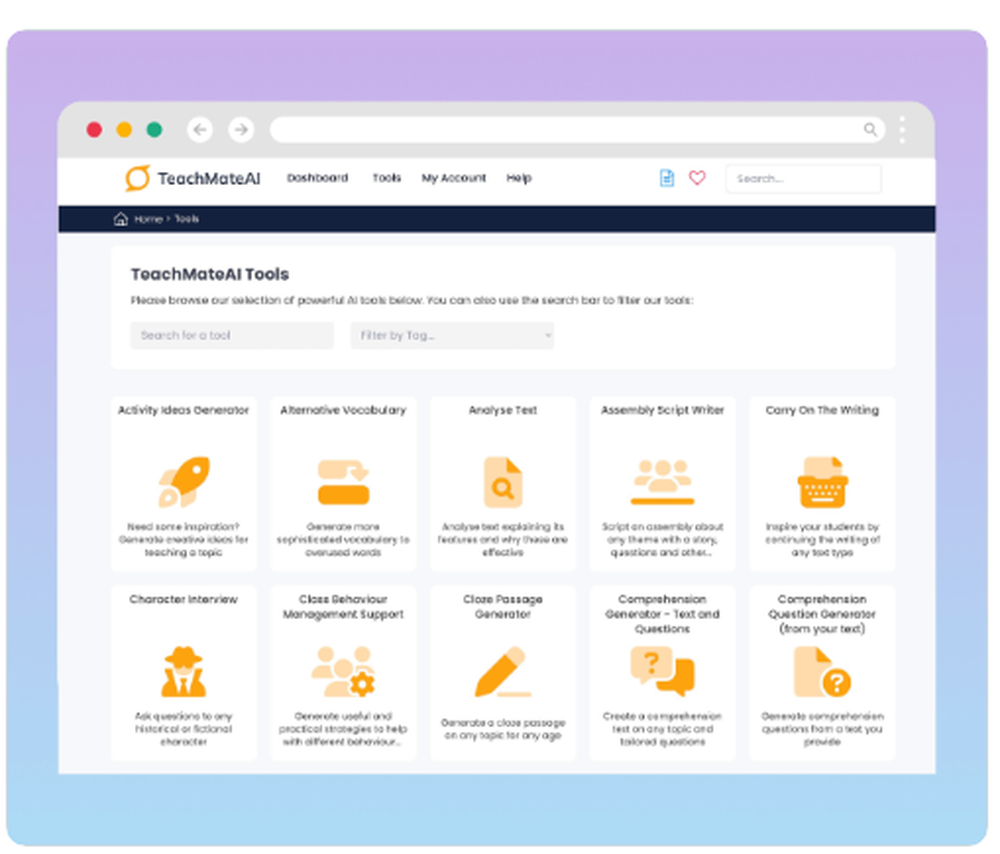
Task: Click 'Analyse text explaining its features' description
Action: point(503,540)
